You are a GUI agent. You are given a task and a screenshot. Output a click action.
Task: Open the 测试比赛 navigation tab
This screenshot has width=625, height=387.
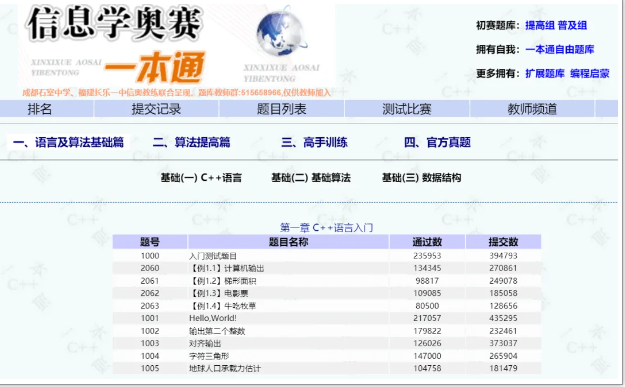(407, 109)
